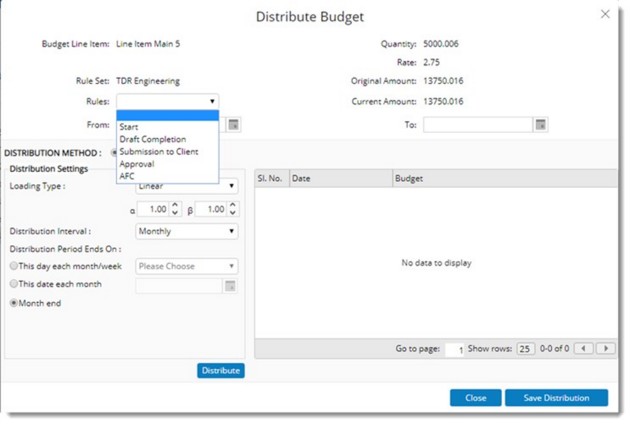This screenshot has width=630, height=424.
Task: Pick the Approval rule from the list
Action: point(136,163)
